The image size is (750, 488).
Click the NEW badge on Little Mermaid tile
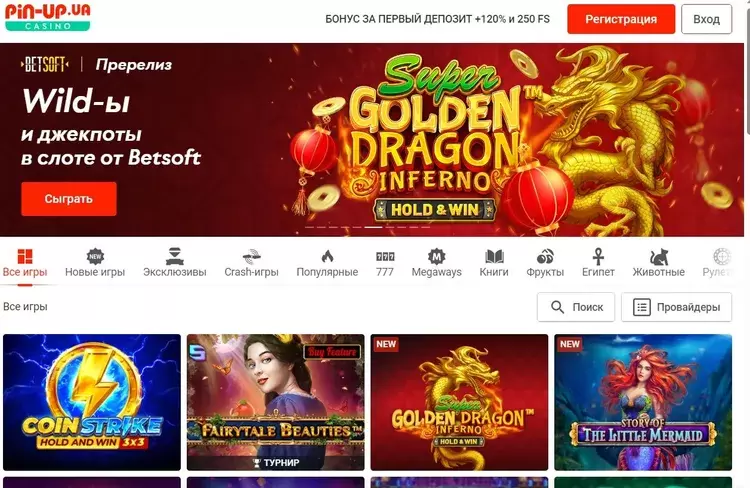point(569,344)
